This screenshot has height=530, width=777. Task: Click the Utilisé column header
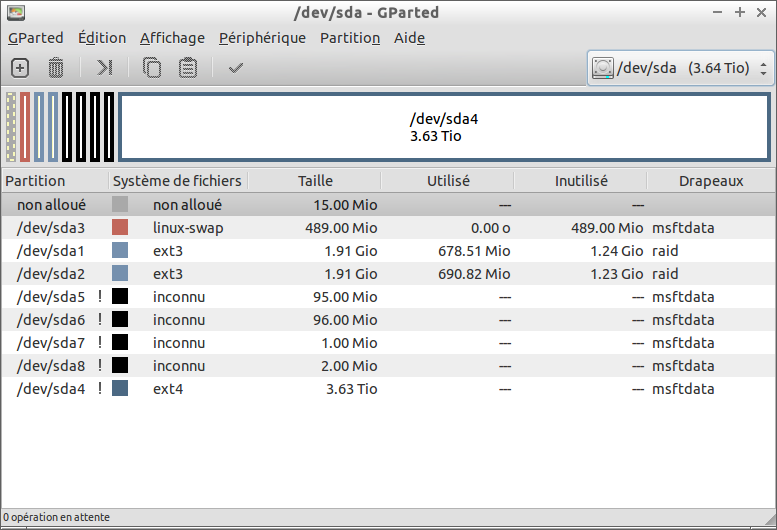(x=448, y=181)
